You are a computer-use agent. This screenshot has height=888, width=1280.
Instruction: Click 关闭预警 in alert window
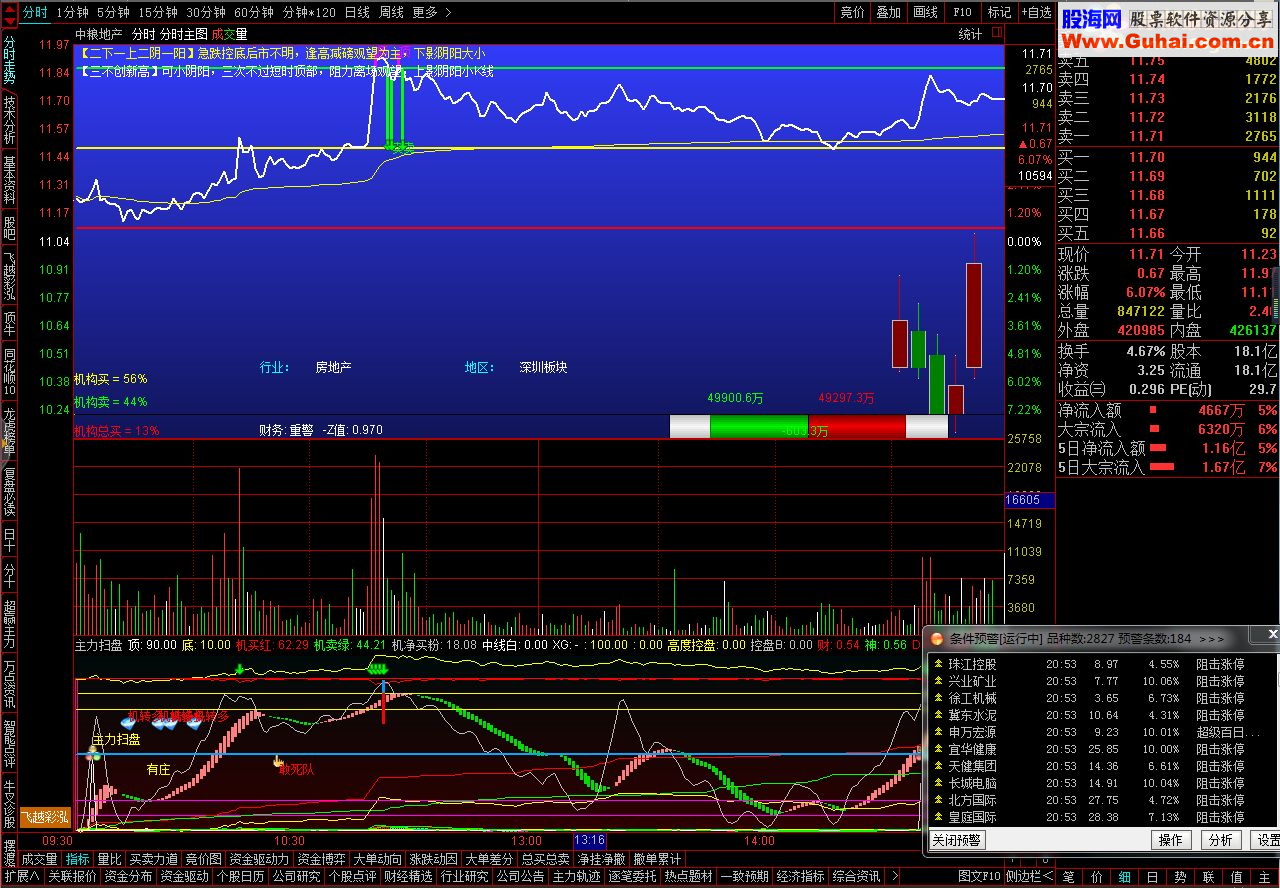pos(956,840)
